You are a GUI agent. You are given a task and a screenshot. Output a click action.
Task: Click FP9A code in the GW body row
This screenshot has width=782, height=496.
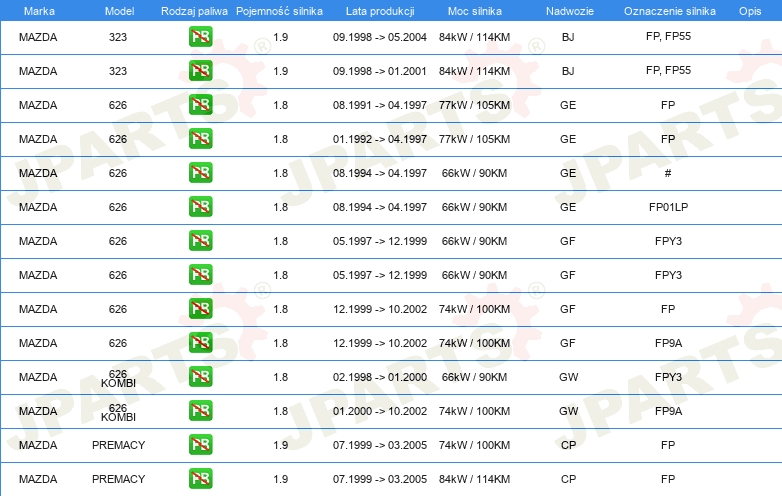668,411
